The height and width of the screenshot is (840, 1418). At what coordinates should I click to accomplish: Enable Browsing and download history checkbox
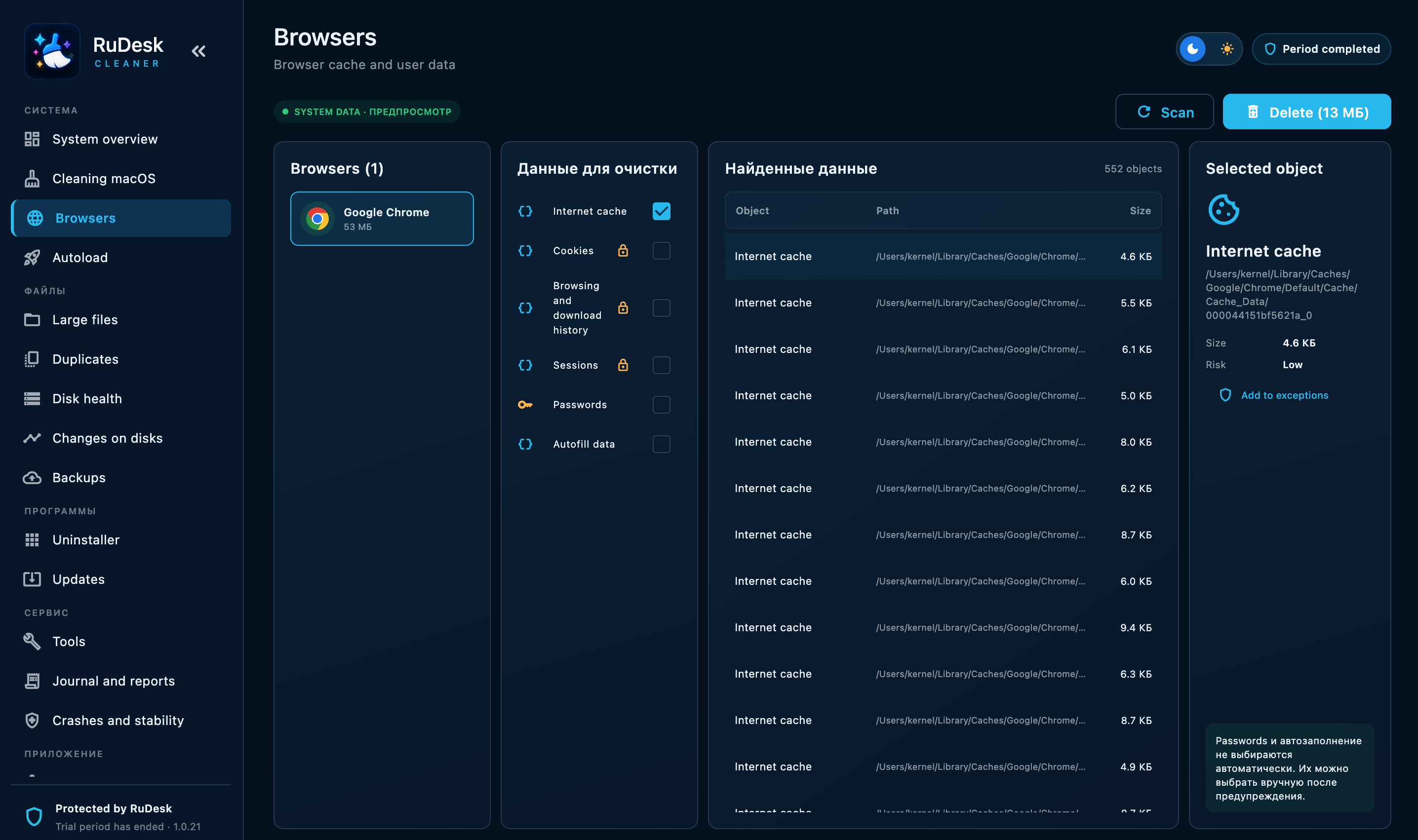point(662,308)
